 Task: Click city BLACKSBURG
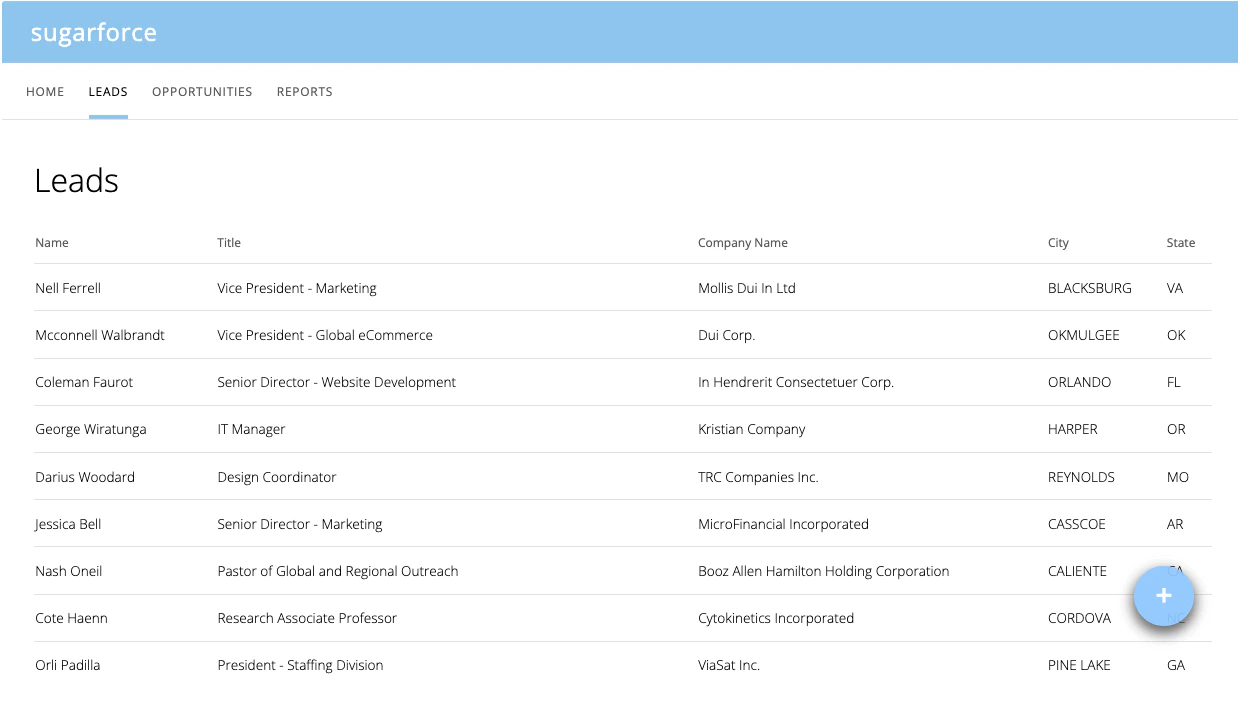click(1090, 288)
